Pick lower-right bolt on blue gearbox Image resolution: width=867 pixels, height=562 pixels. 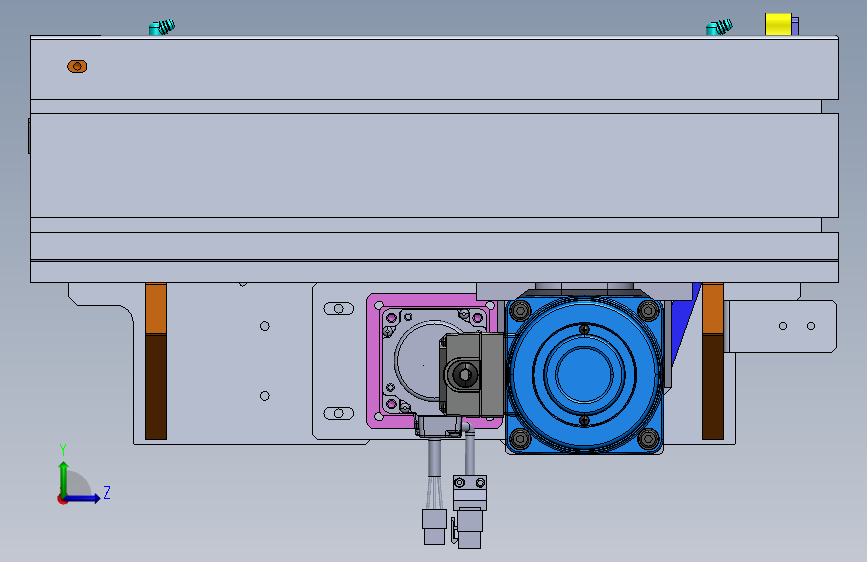click(648, 439)
